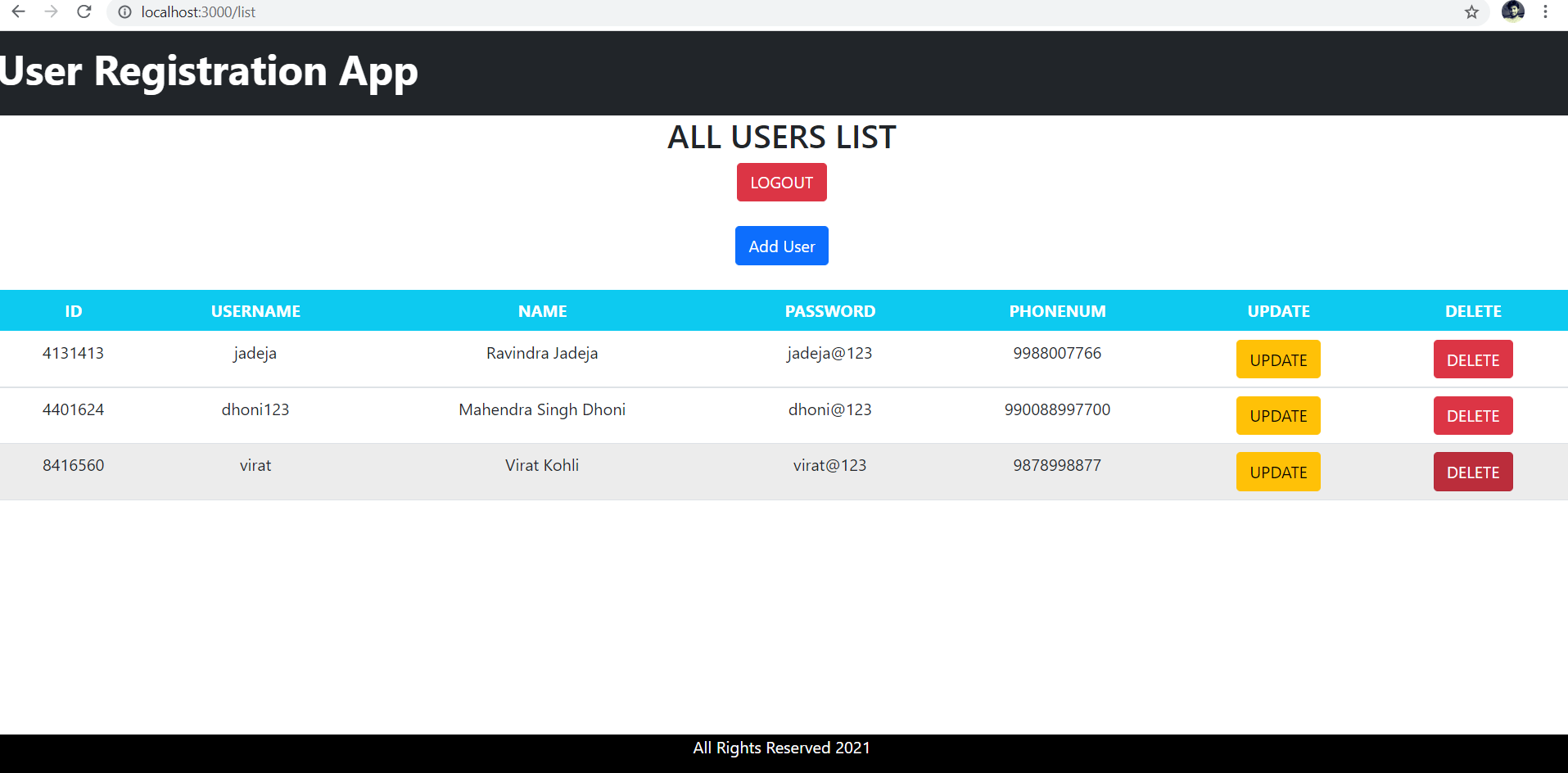
Task: Click the PASSWORD column header
Action: (x=830, y=311)
